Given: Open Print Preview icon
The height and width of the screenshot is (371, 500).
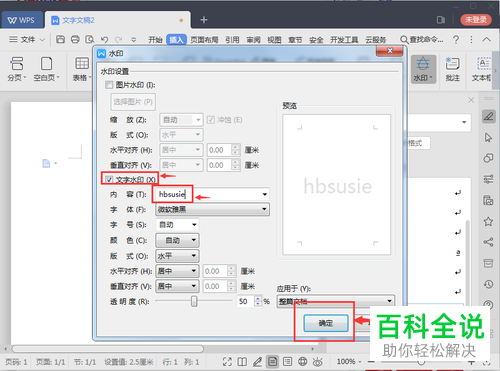Looking at the screenshot, I should pyautogui.click(x=90, y=39).
